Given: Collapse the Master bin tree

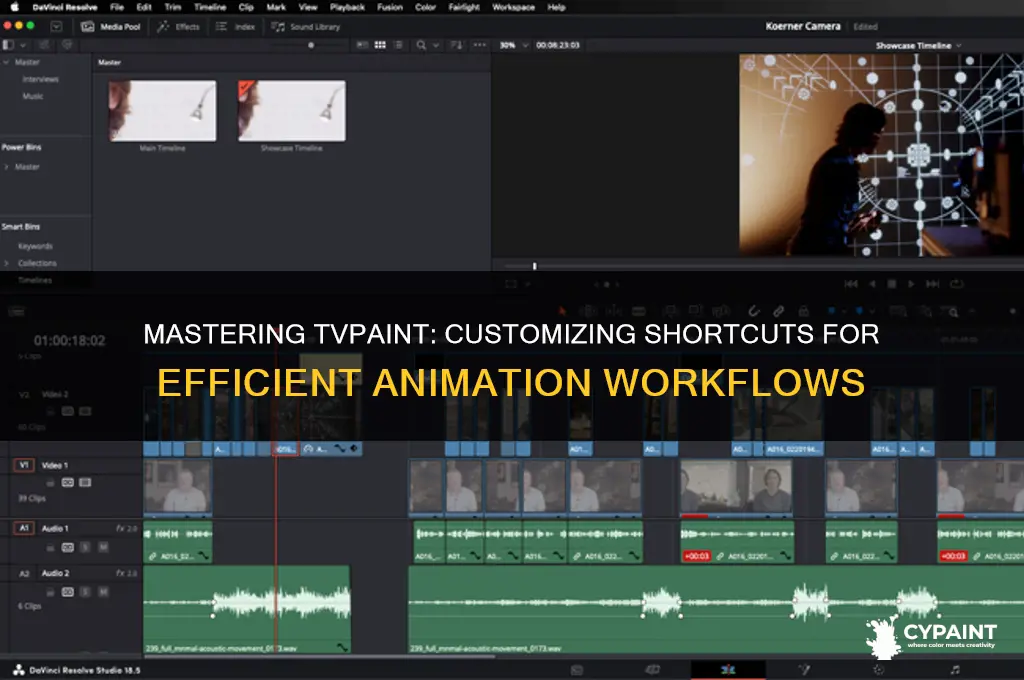Looking at the screenshot, I should 6,62.
